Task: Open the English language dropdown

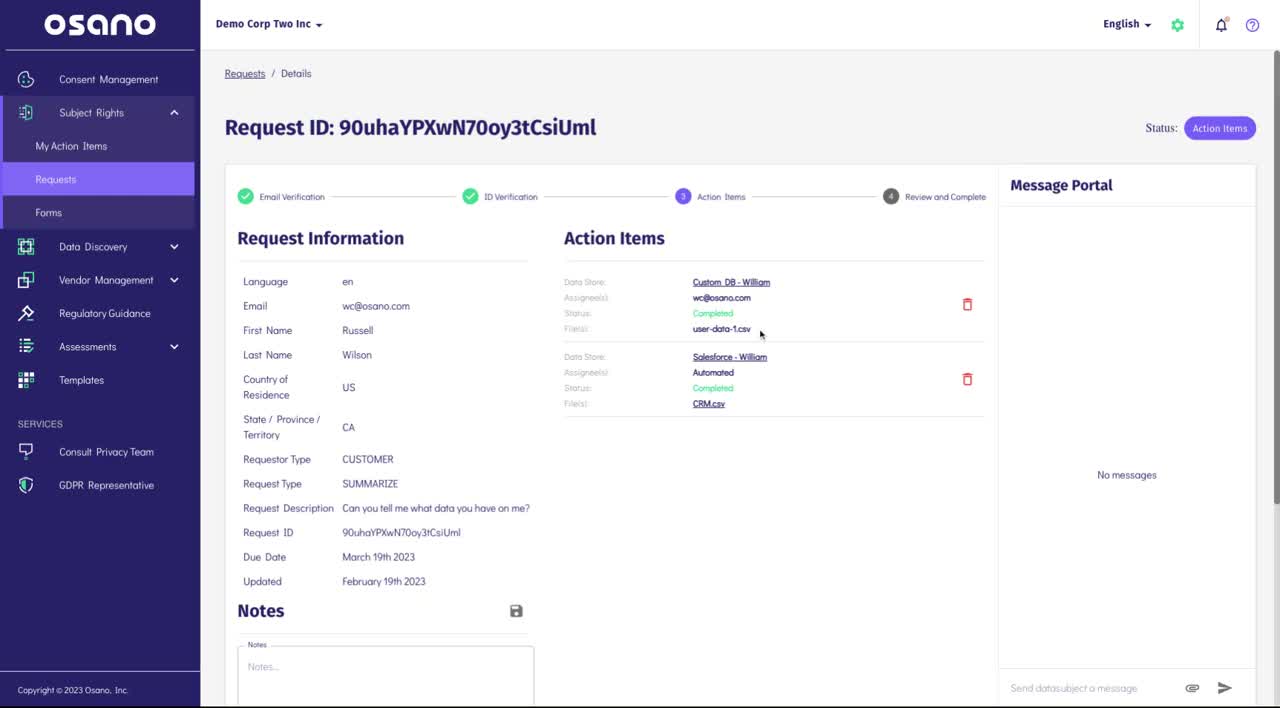Action: (1127, 24)
